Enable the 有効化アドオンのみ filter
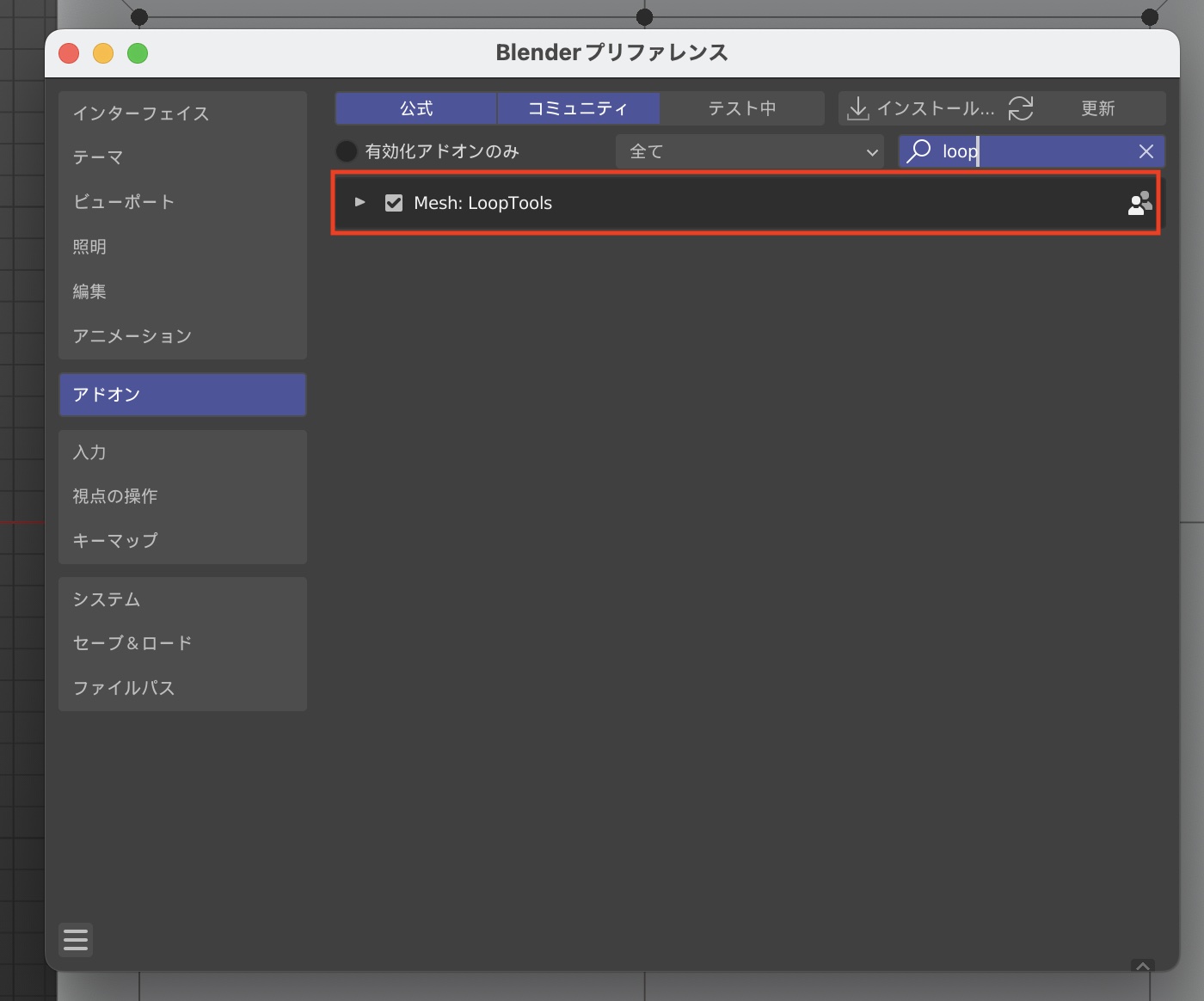Viewport: 1204px width, 1001px height. click(x=347, y=151)
